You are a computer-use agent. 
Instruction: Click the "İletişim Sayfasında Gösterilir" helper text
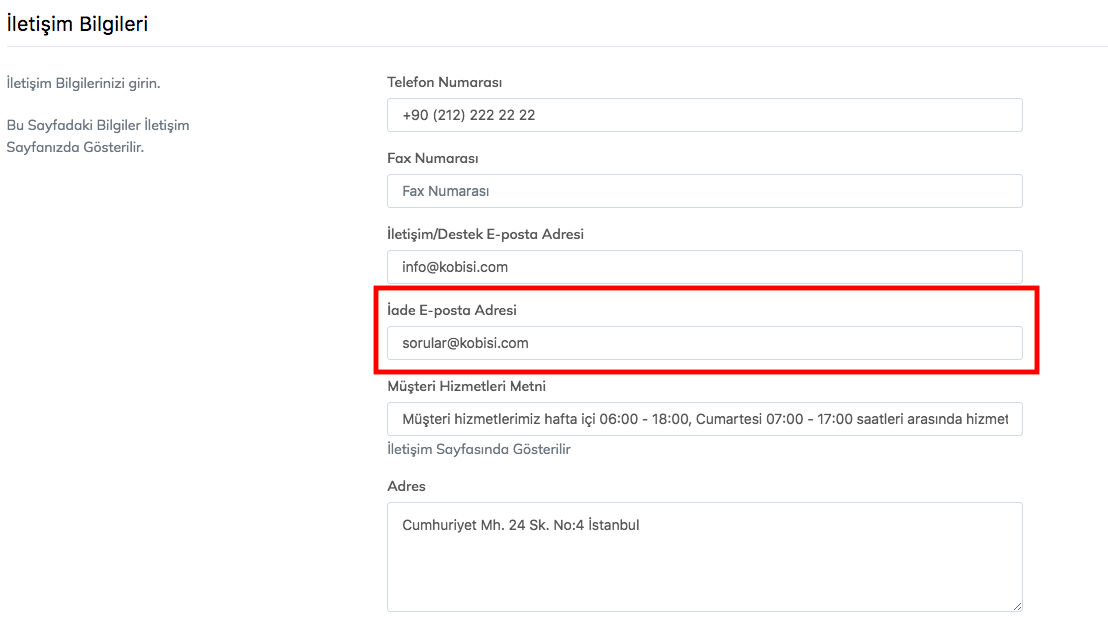pyautogui.click(x=478, y=449)
